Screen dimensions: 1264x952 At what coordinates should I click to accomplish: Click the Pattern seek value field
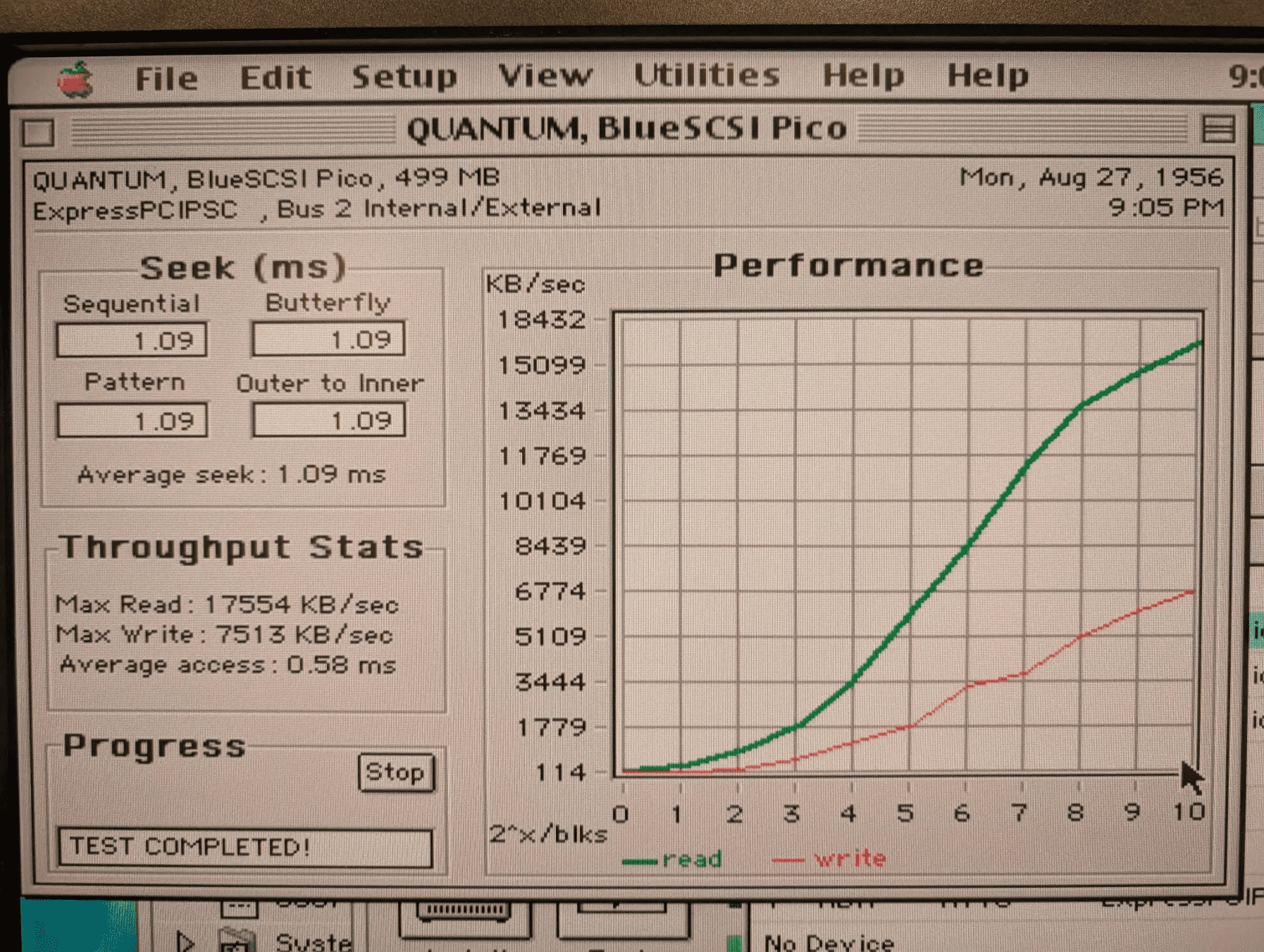pos(132,421)
